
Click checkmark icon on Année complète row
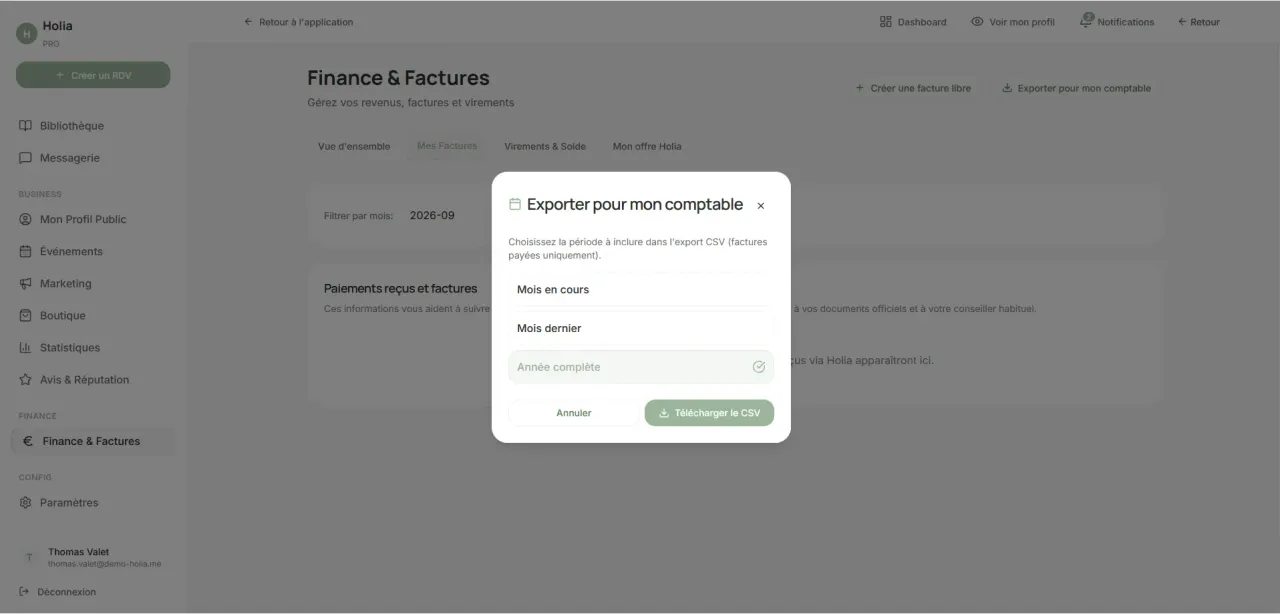coord(759,367)
